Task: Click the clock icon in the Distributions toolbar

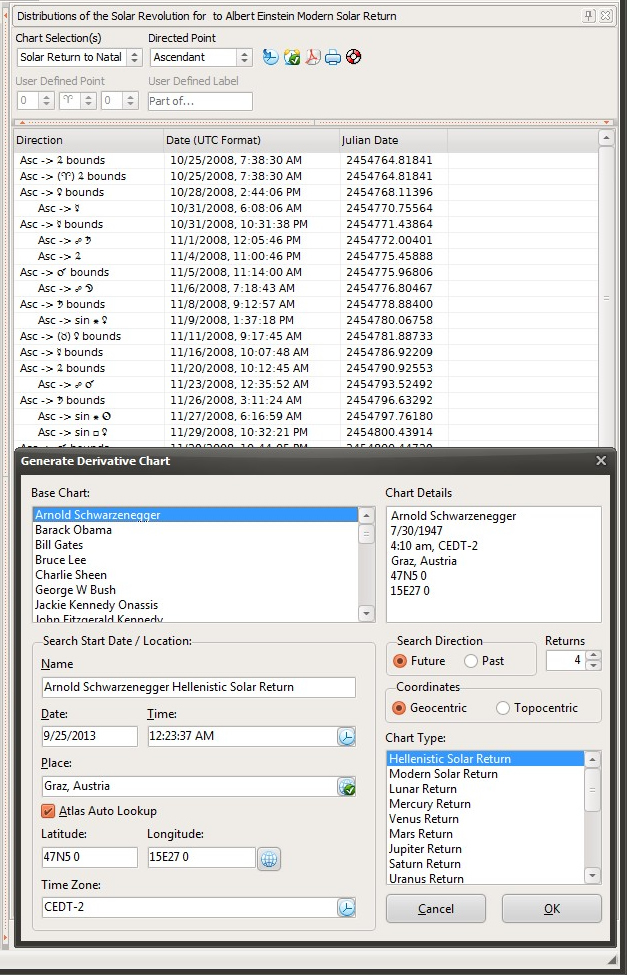Action: [271, 57]
